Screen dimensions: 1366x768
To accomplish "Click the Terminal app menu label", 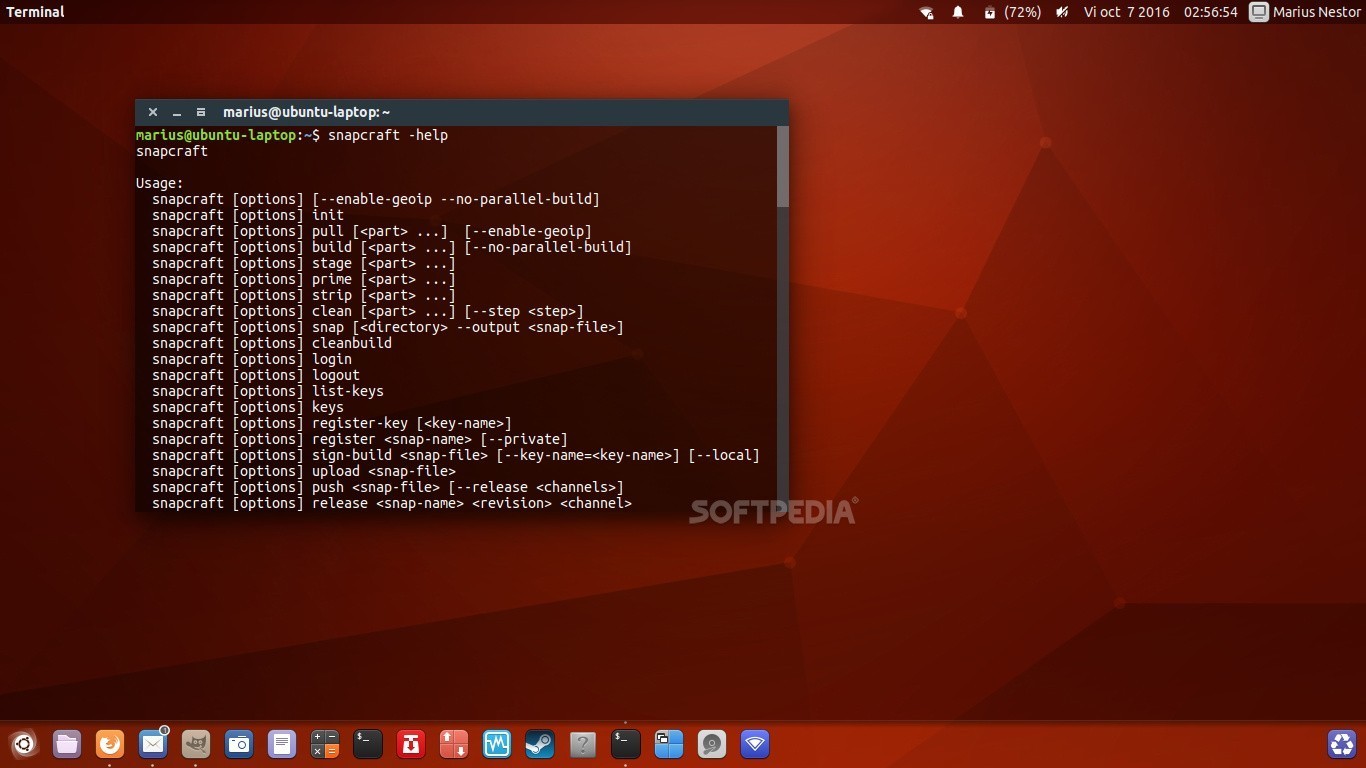I will coord(35,12).
